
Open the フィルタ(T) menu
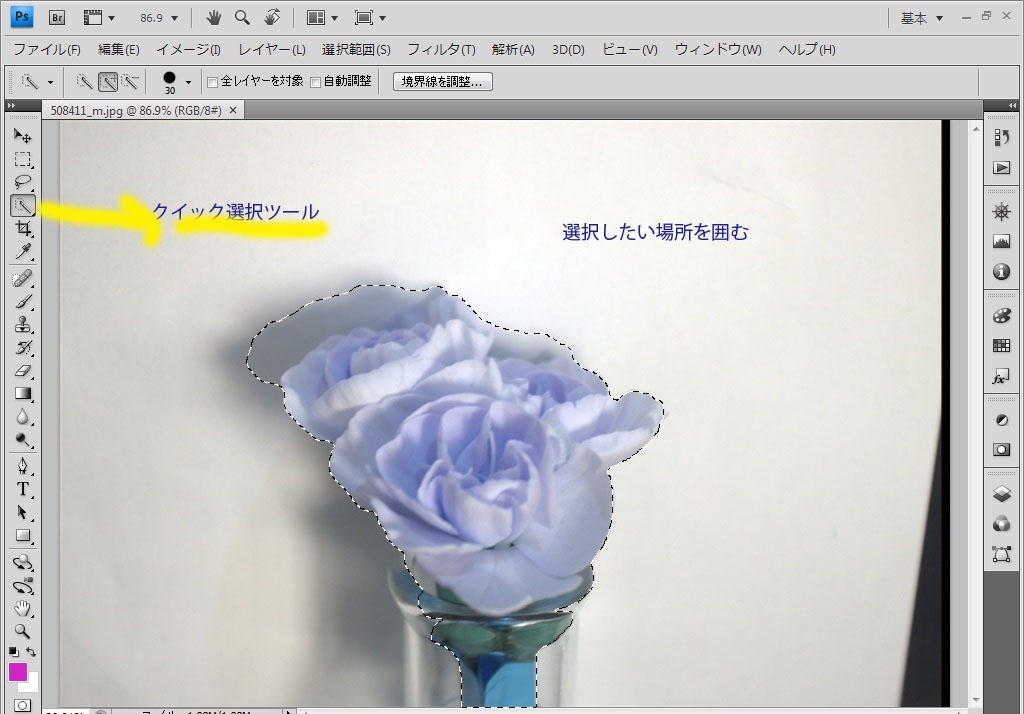pyautogui.click(x=441, y=49)
